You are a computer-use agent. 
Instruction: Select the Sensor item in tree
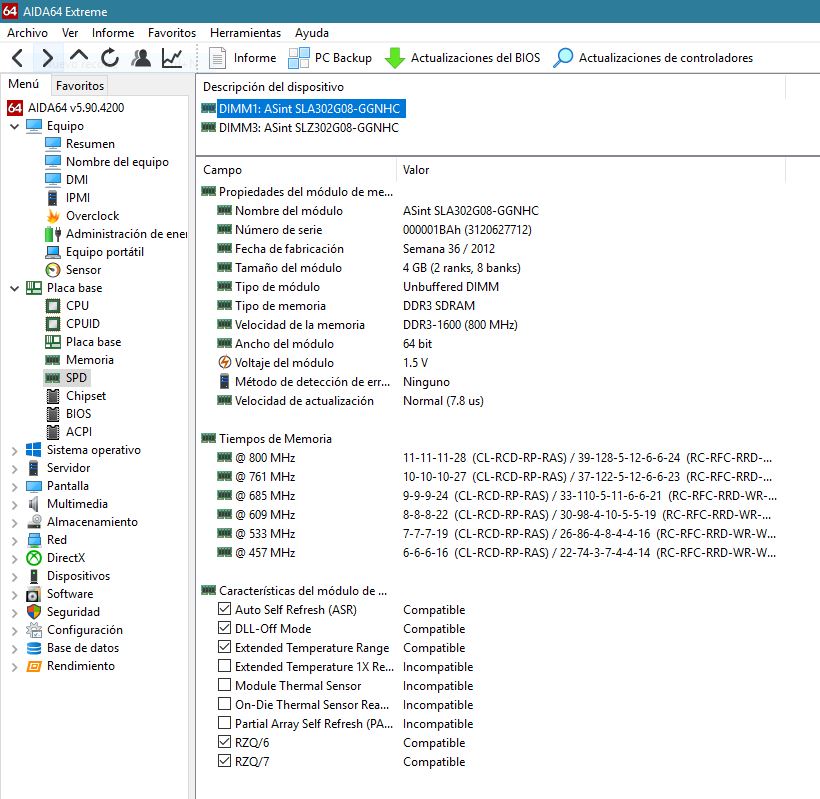pos(83,270)
